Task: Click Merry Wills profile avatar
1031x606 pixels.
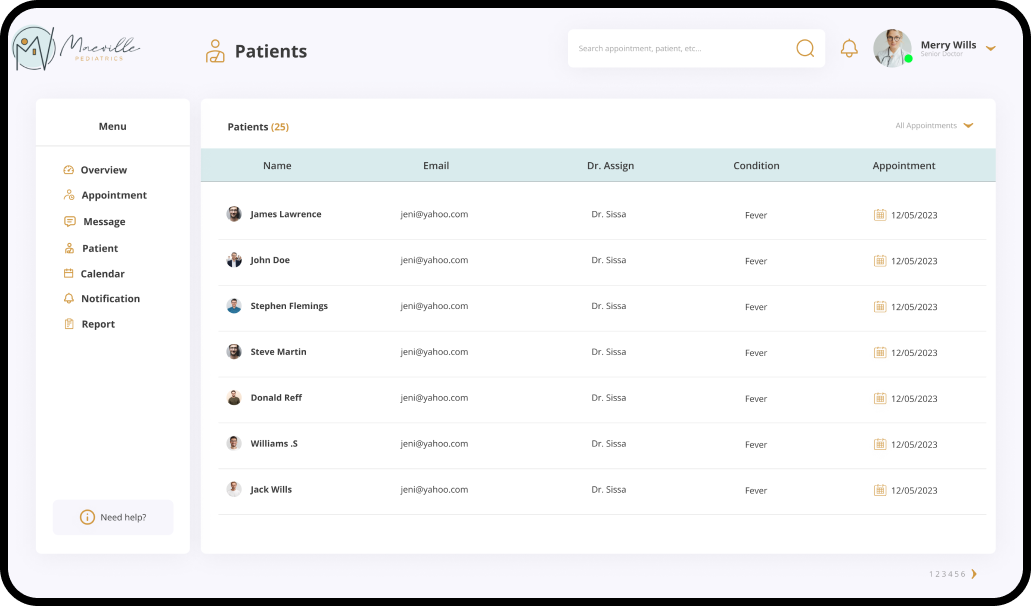Action: tap(892, 48)
